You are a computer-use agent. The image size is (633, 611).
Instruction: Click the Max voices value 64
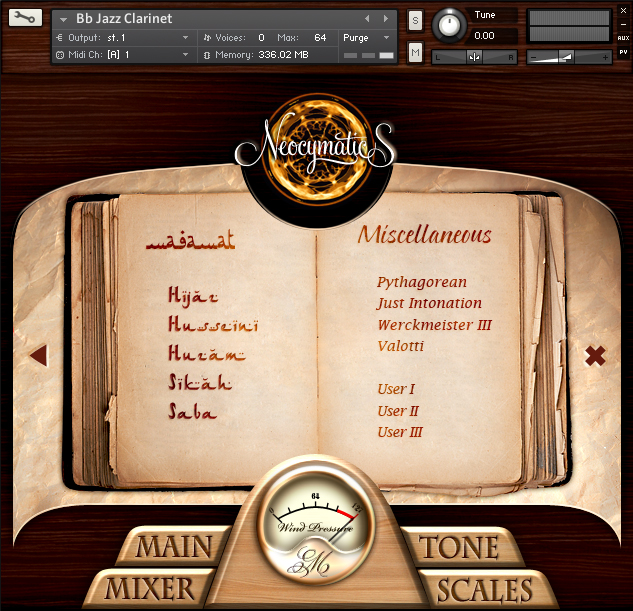tap(320, 38)
